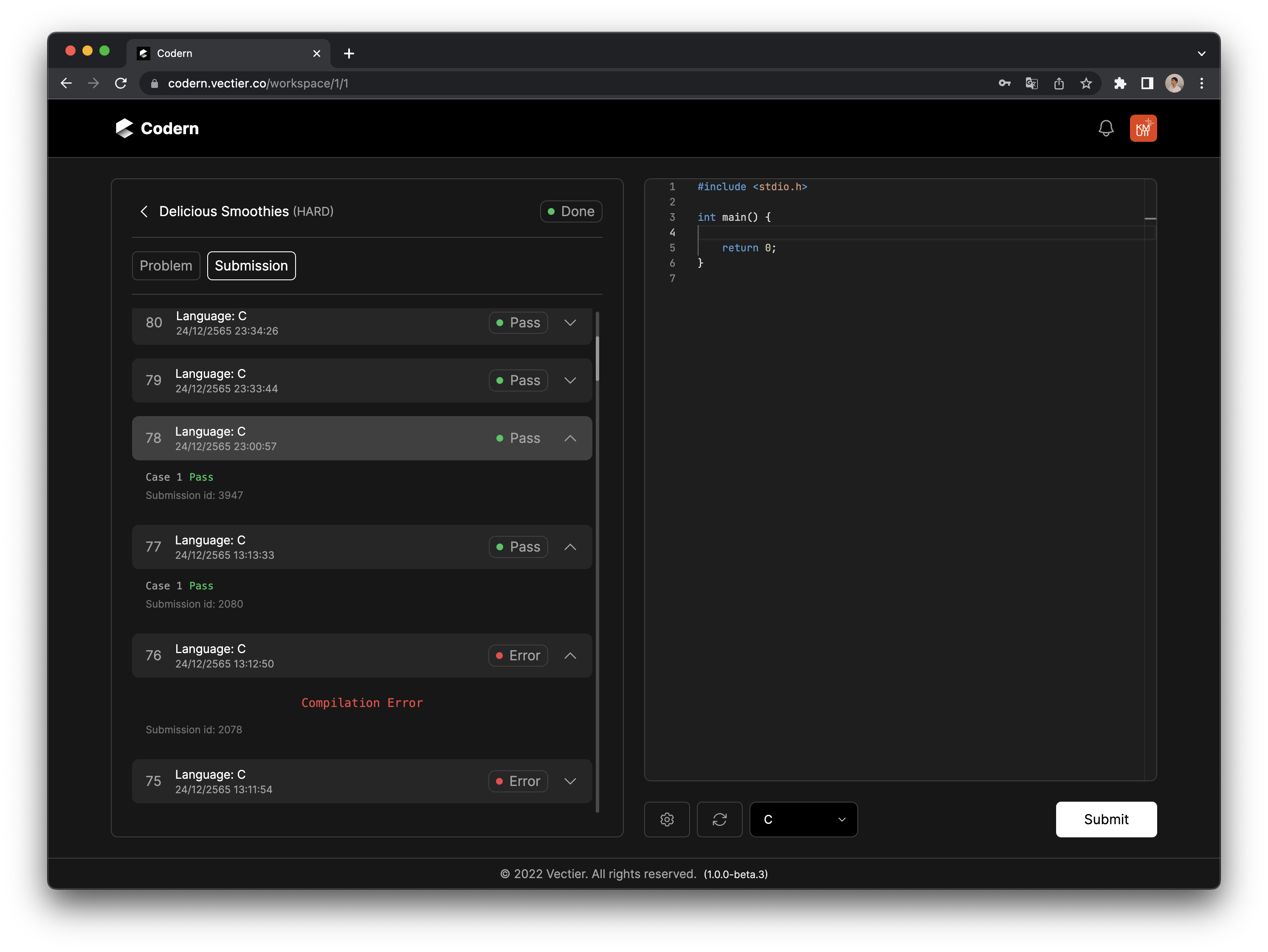This screenshot has width=1268, height=952.
Task: Open the language selector showing C
Action: point(803,820)
